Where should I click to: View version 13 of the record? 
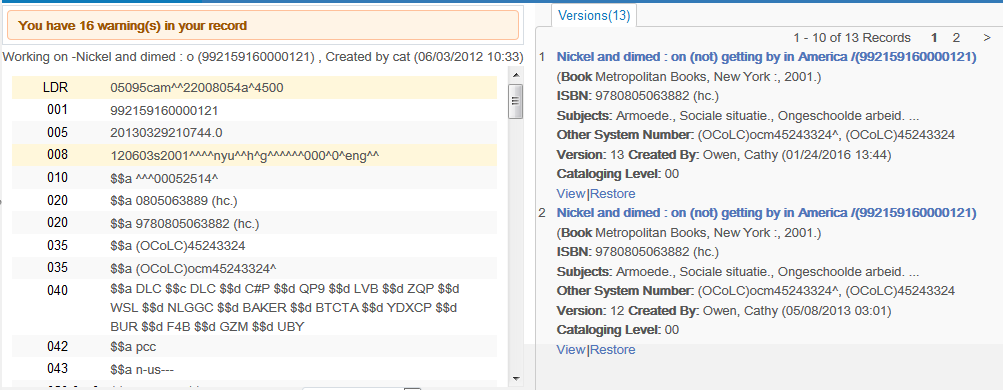[x=571, y=193]
